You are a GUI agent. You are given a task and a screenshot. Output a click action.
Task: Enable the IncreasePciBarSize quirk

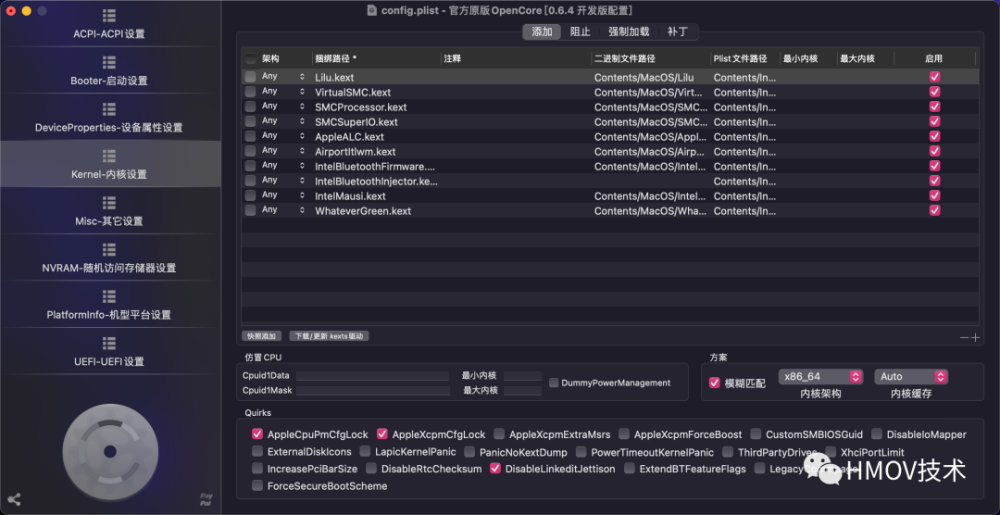coord(257,468)
